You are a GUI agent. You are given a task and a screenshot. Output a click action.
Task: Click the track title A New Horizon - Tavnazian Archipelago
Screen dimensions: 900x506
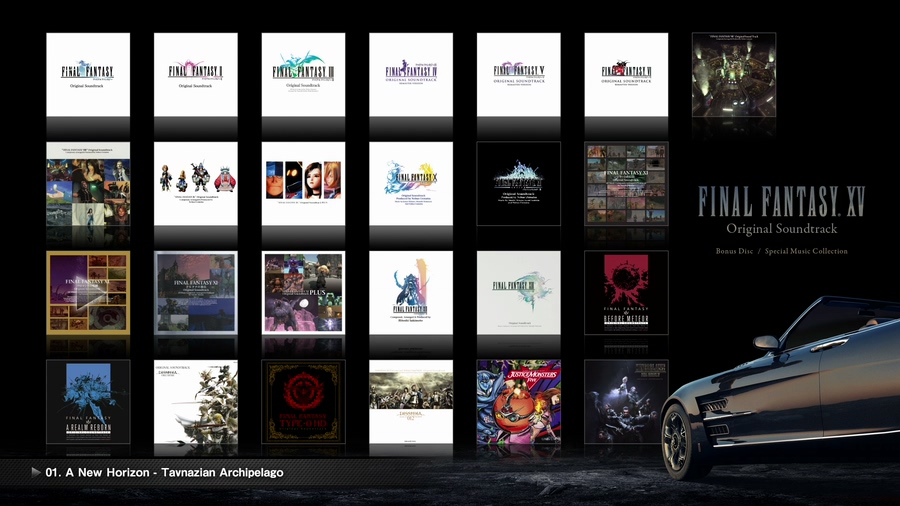coord(164,472)
